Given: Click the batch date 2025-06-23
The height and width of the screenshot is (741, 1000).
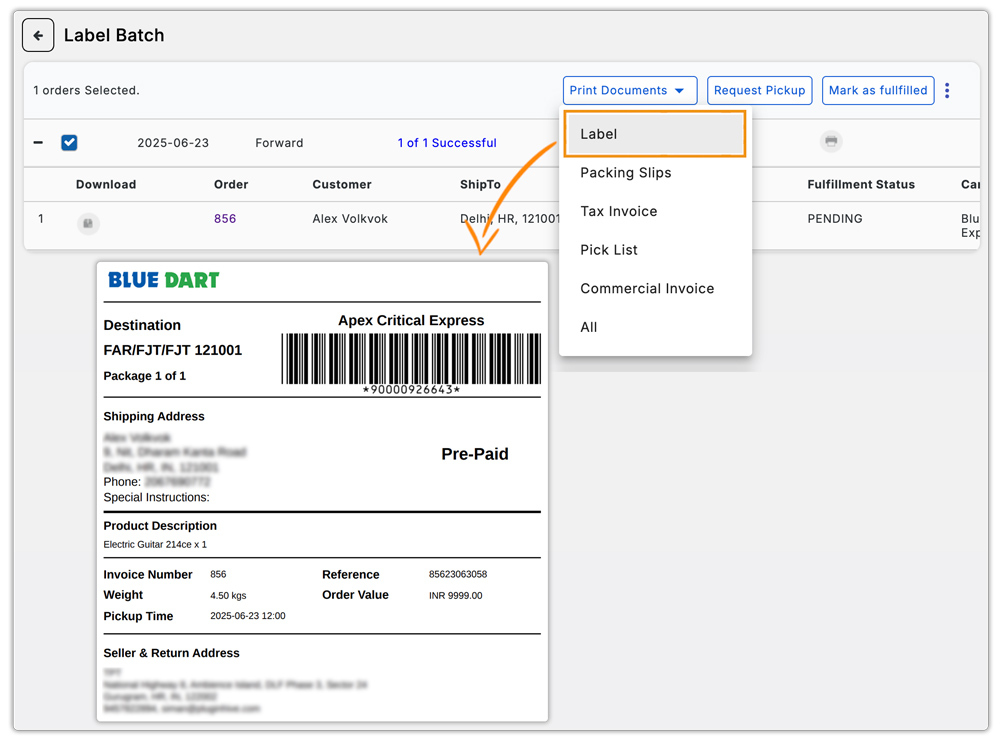Looking at the screenshot, I should tap(173, 143).
